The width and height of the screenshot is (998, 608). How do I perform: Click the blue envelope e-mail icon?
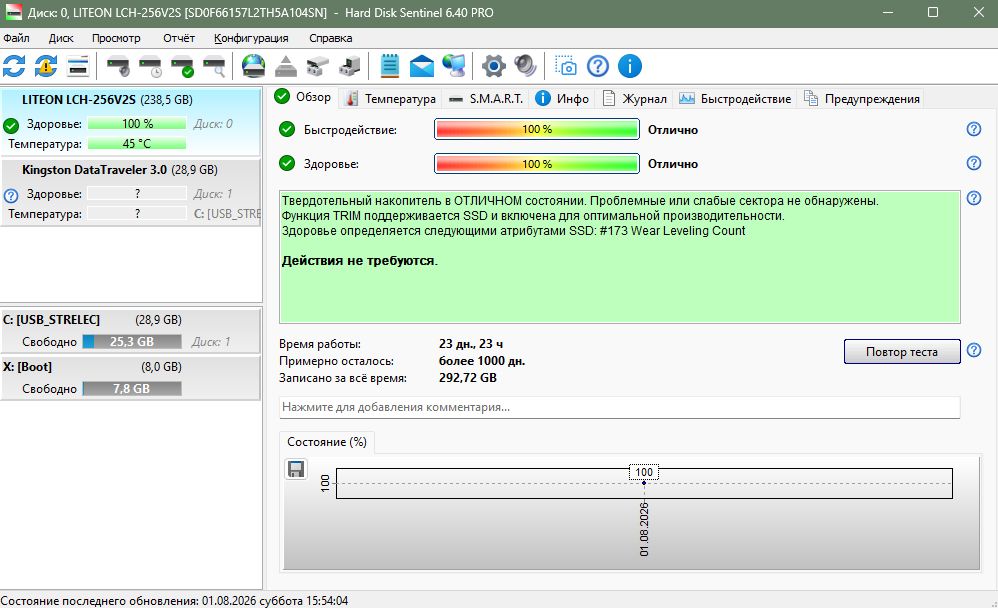pyautogui.click(x=421, y=66)
